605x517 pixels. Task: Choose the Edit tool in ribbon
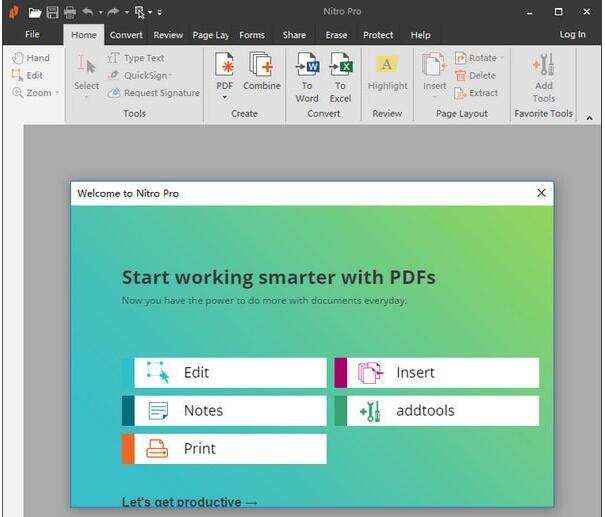point(27,75)
